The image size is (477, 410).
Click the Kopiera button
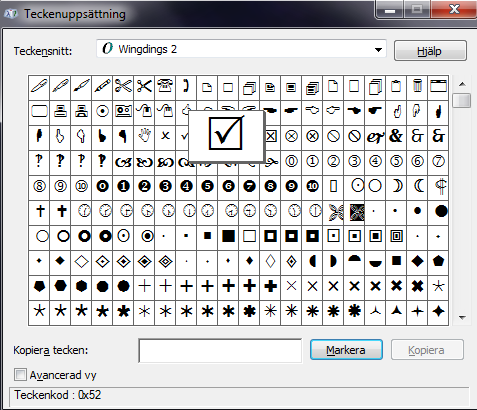coord(427,350)
